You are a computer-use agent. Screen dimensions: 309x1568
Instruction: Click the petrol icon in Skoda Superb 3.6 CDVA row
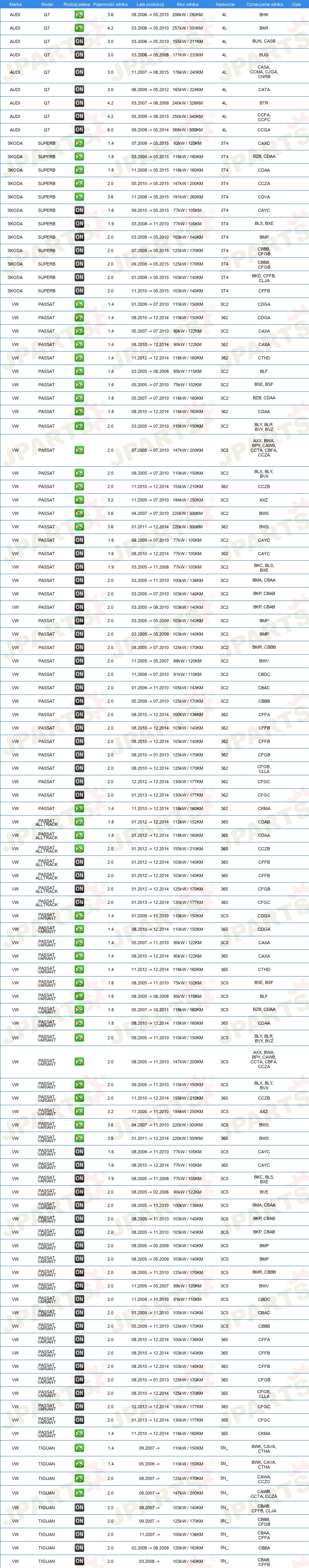pos(79,197)
